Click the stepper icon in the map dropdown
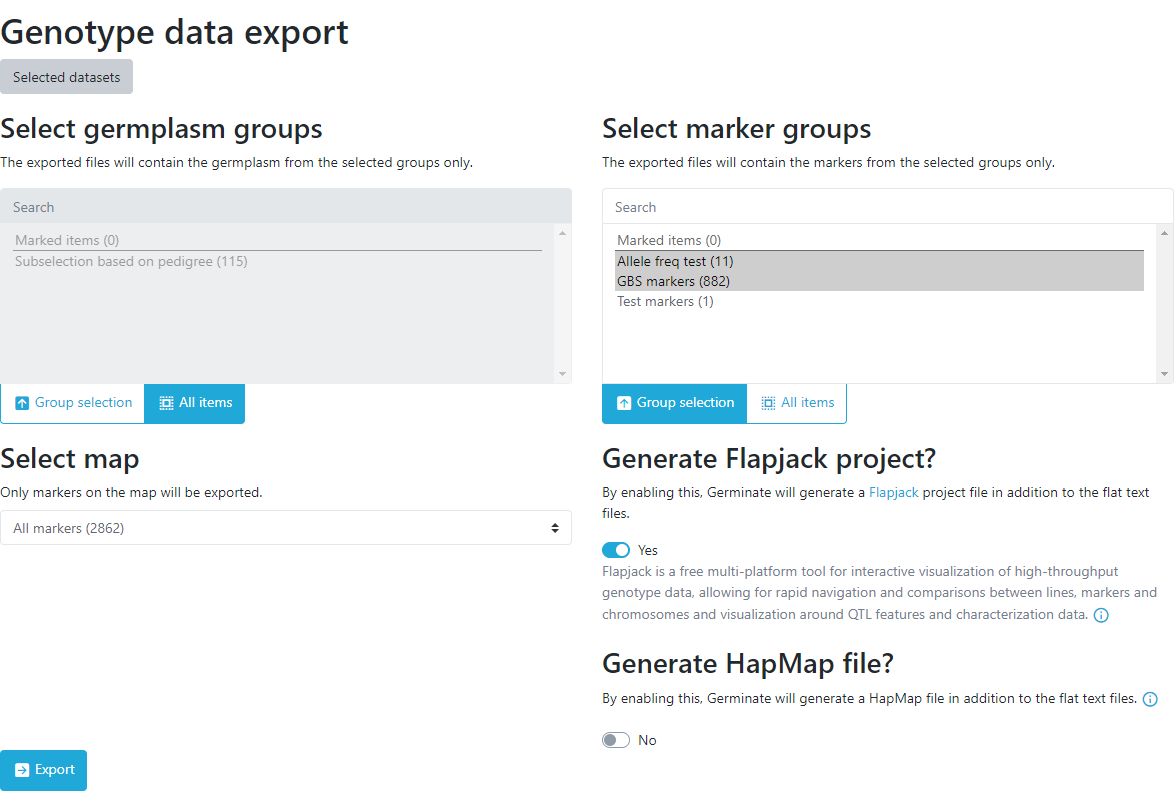1175x799 pixels. pyautogui.click(x=555, y=527)
